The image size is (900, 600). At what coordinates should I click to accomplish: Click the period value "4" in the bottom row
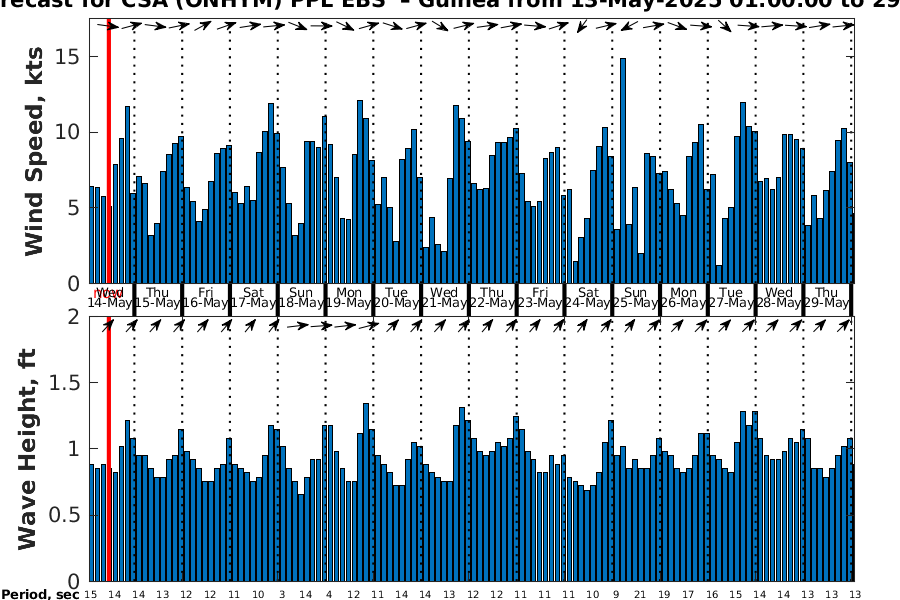[329, 595]
